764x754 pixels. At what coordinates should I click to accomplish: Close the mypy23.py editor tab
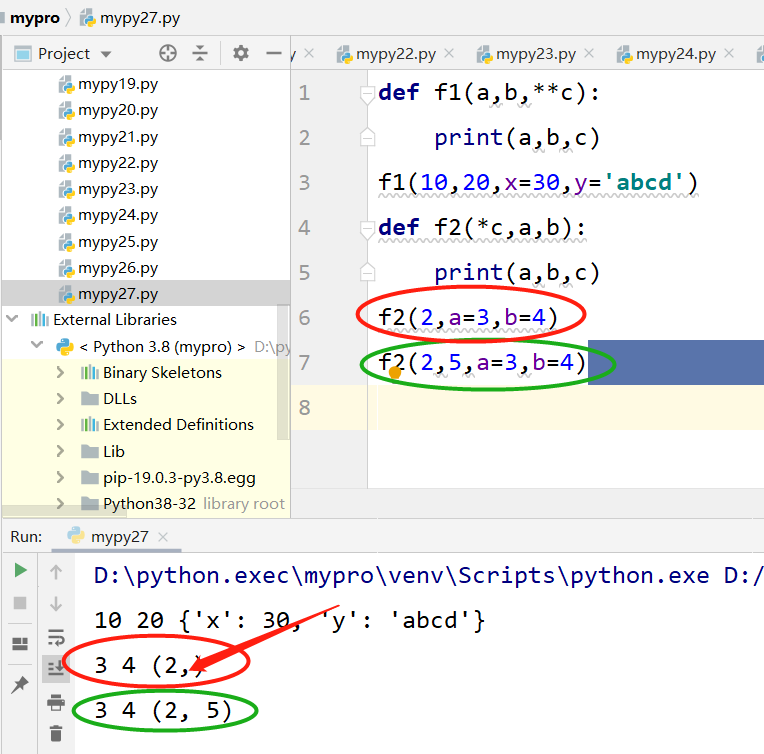point(589,53)
